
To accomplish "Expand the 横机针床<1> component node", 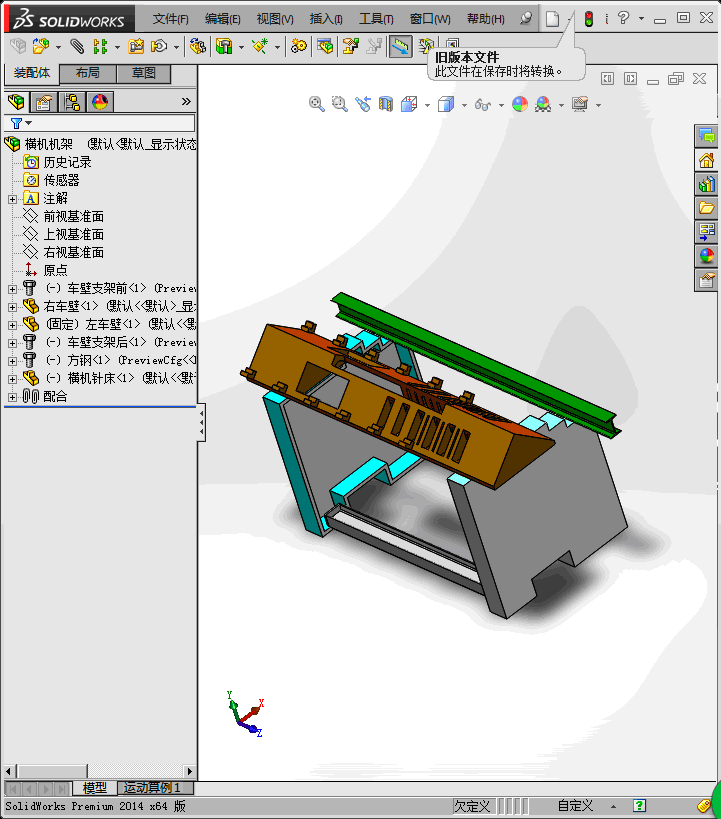I will [13, 379].
